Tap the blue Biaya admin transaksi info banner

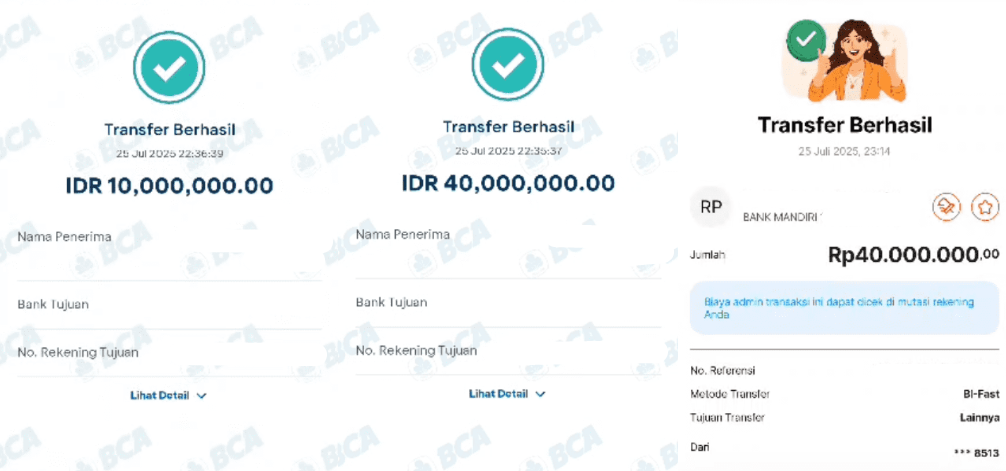click(x=844, y=309)
